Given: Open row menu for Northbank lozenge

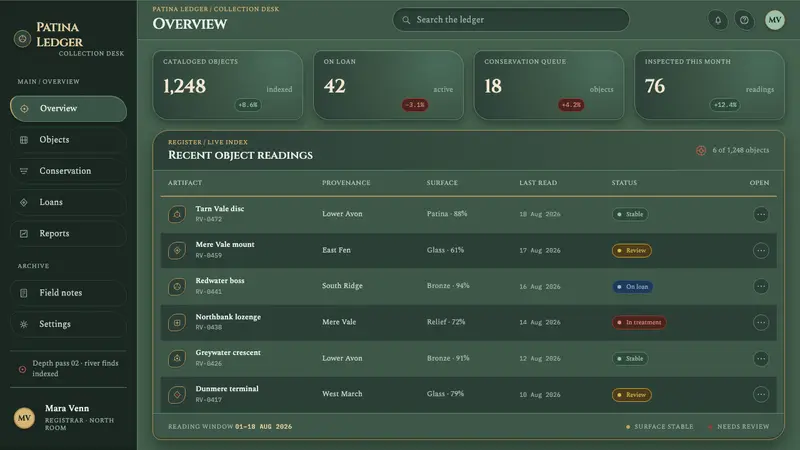Looking at the screenshot, I should pyautogui.click(x=761, y=322).
